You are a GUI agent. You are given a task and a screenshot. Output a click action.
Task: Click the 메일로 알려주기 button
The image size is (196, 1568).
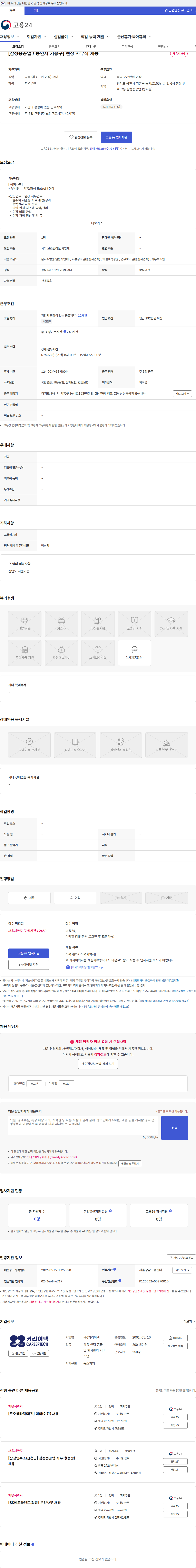[130, 1164]
